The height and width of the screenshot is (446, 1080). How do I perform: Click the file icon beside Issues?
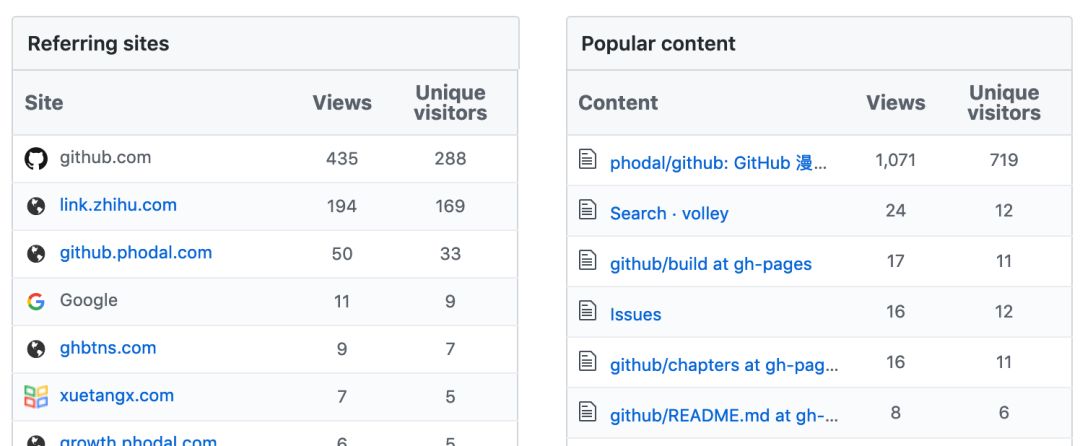pyautogui.click(x=588, y=311)
